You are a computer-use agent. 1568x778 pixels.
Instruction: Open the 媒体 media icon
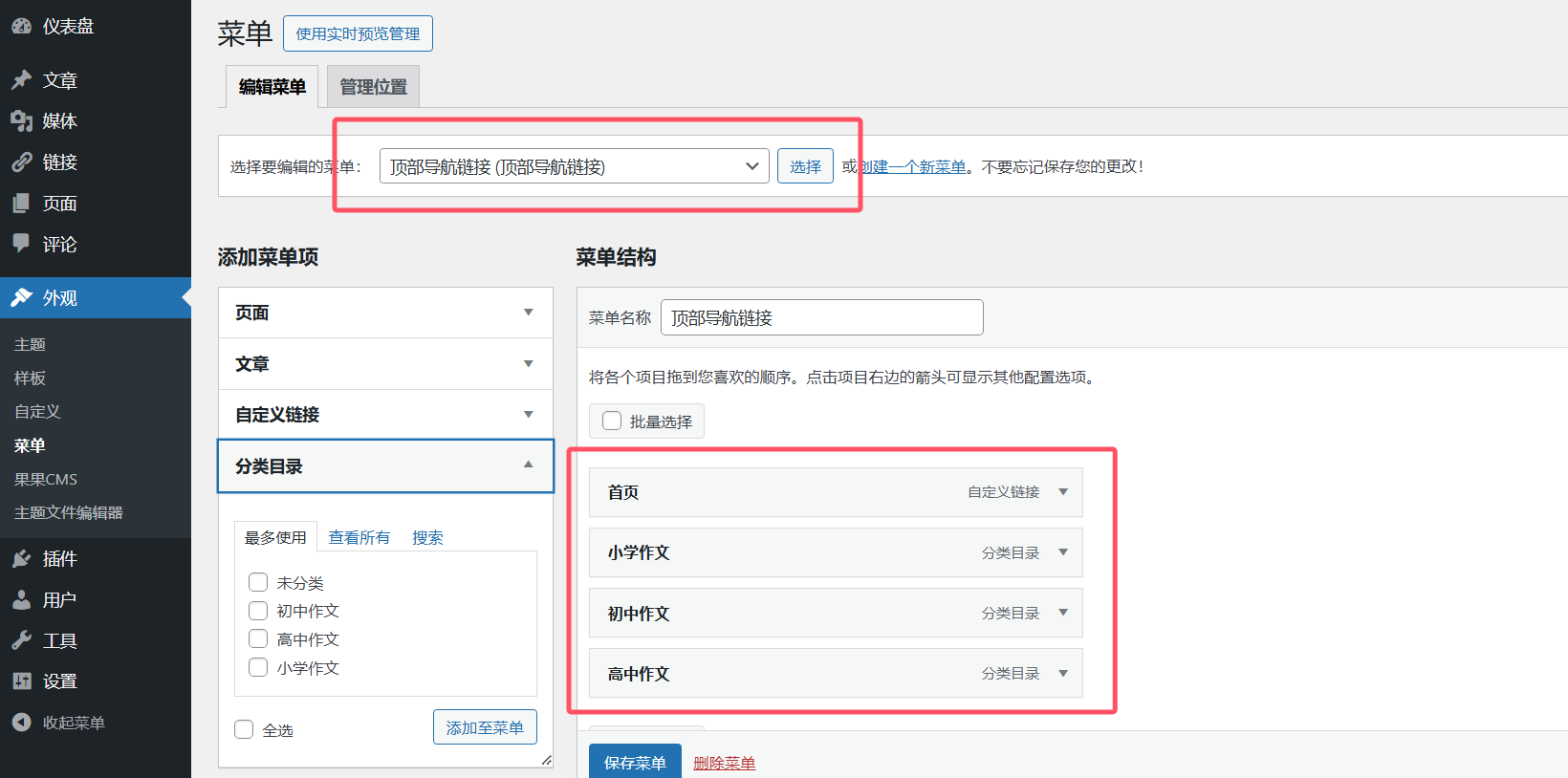tap(21, 121)
